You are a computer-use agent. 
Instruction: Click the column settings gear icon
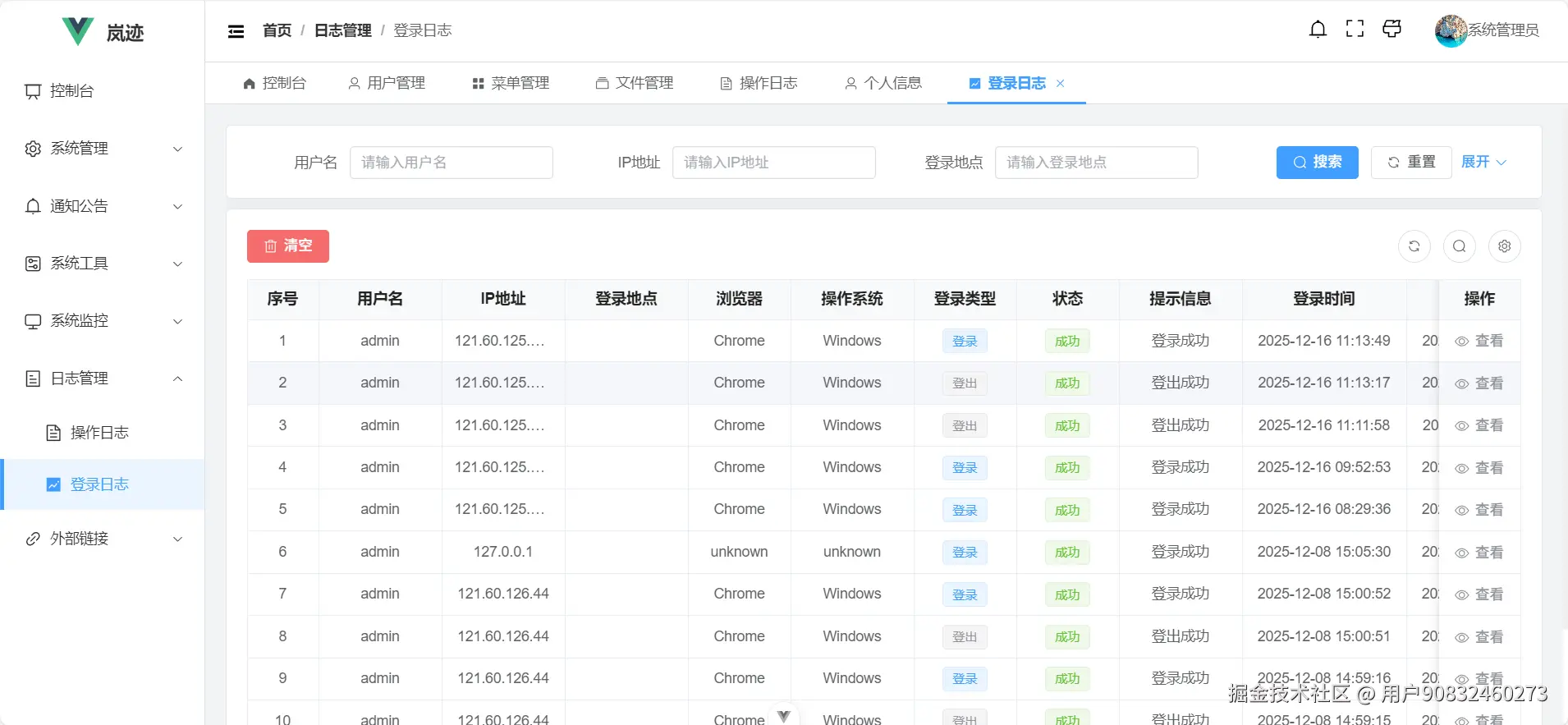tap(1504, 246)
